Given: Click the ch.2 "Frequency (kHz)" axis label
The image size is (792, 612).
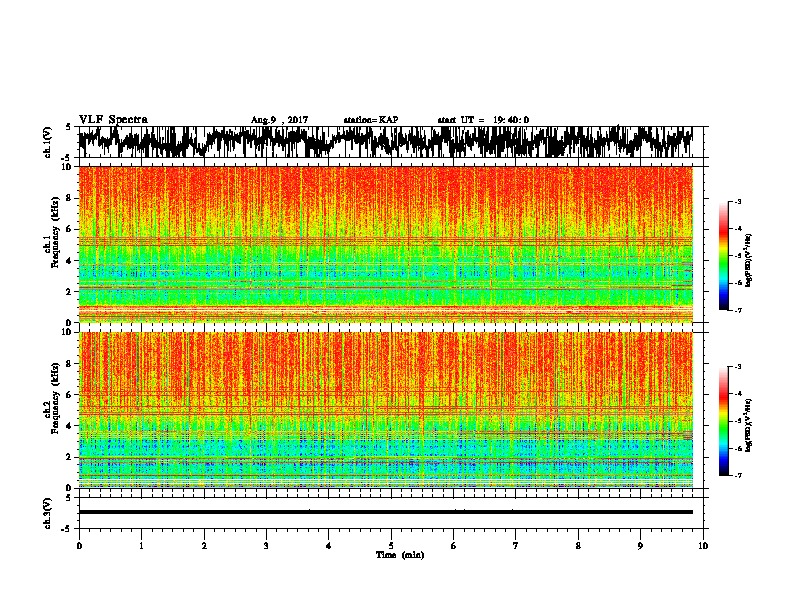Looking at the screenshot, I should 55,398.
